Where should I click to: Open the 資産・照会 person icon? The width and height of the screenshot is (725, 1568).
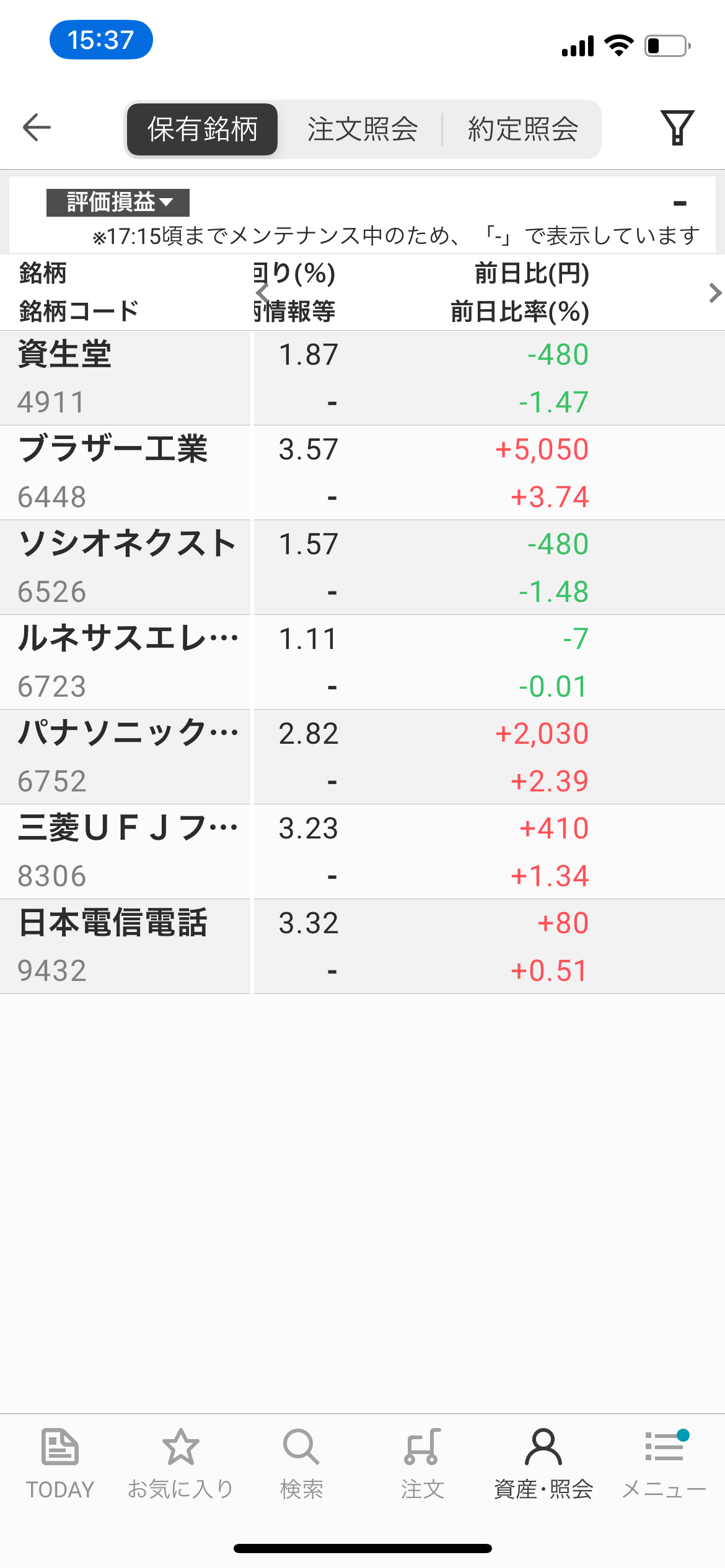543,1447
